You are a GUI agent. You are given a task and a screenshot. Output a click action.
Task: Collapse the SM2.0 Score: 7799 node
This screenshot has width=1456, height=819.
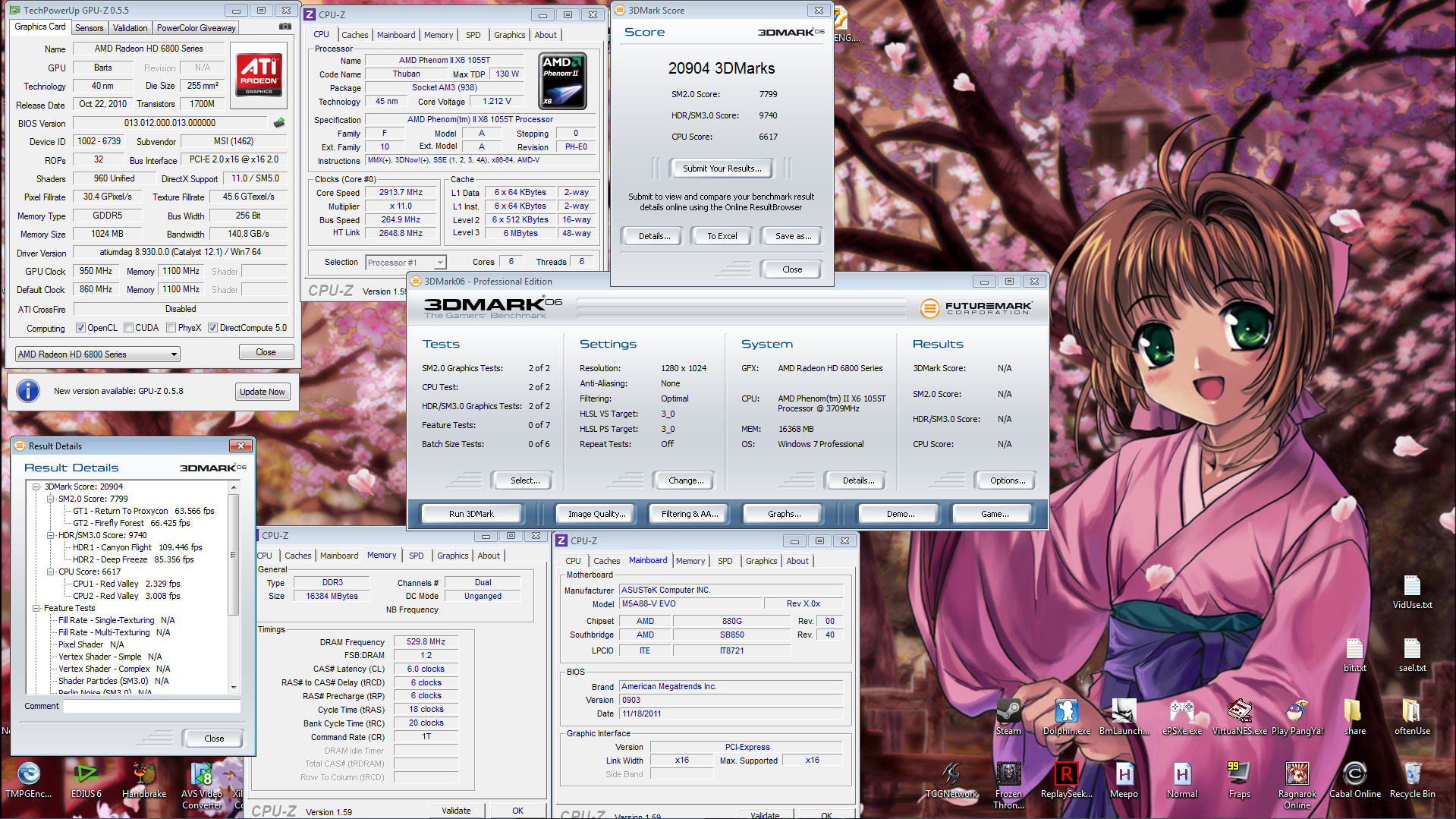tap(51, 499)
